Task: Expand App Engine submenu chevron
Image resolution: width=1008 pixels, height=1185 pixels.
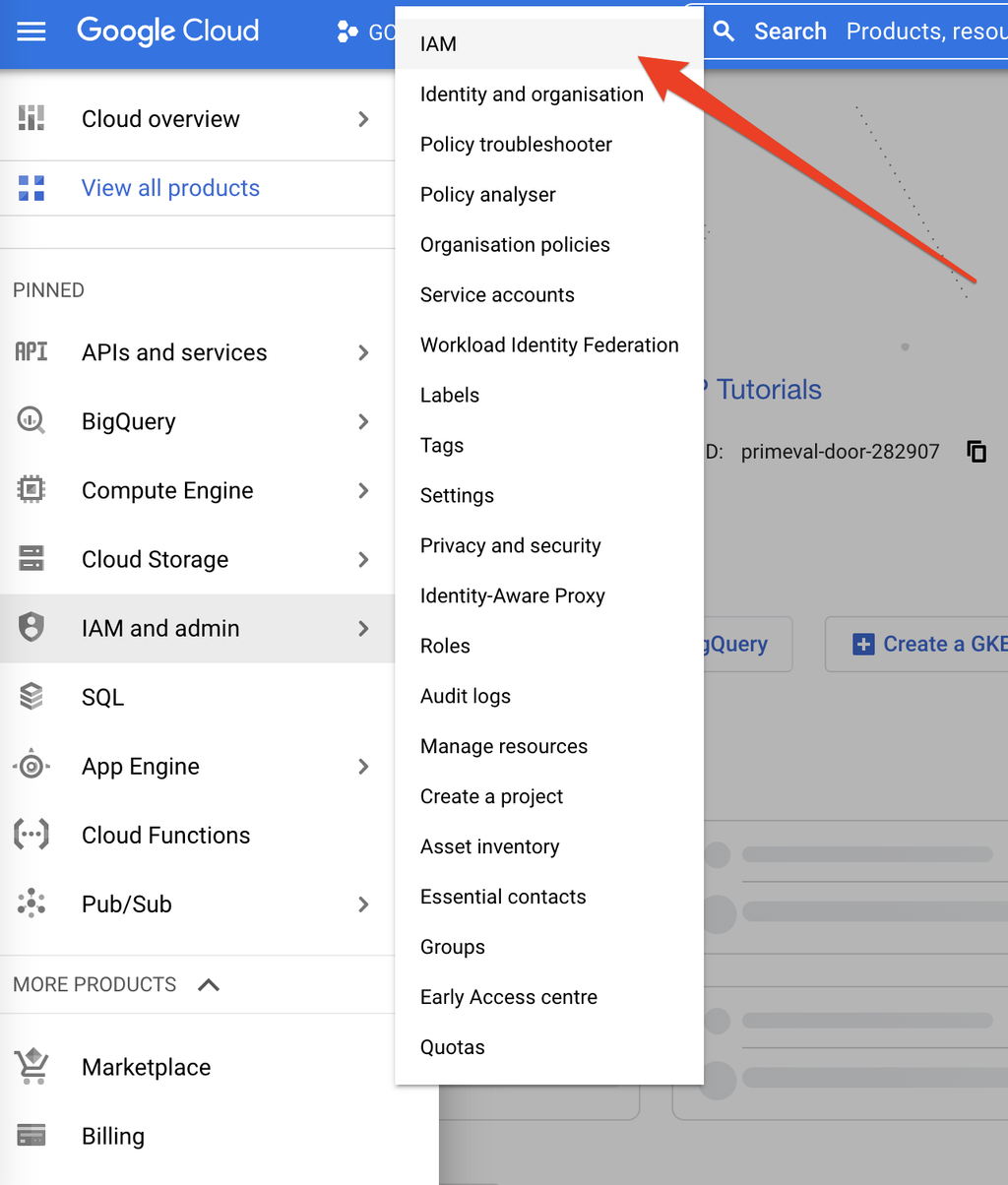Action: point(363,766)
